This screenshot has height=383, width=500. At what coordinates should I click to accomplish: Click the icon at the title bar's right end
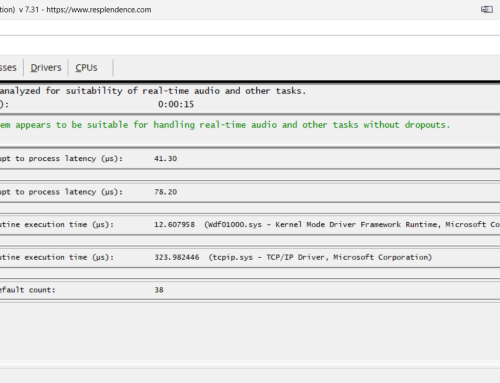point(487,9)
